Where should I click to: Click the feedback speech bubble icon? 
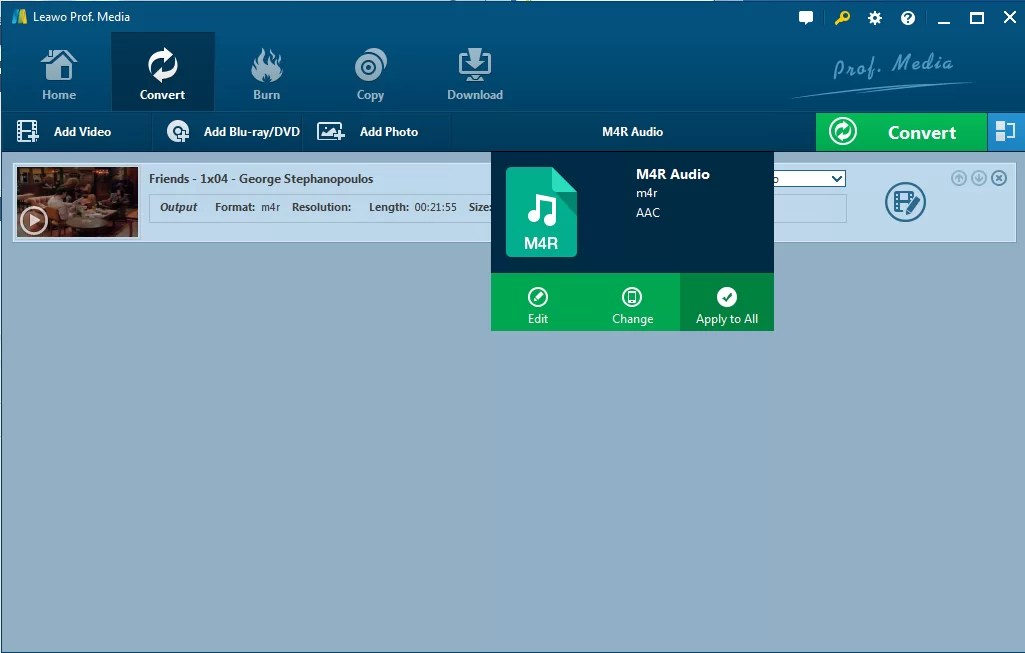[806, 17]
